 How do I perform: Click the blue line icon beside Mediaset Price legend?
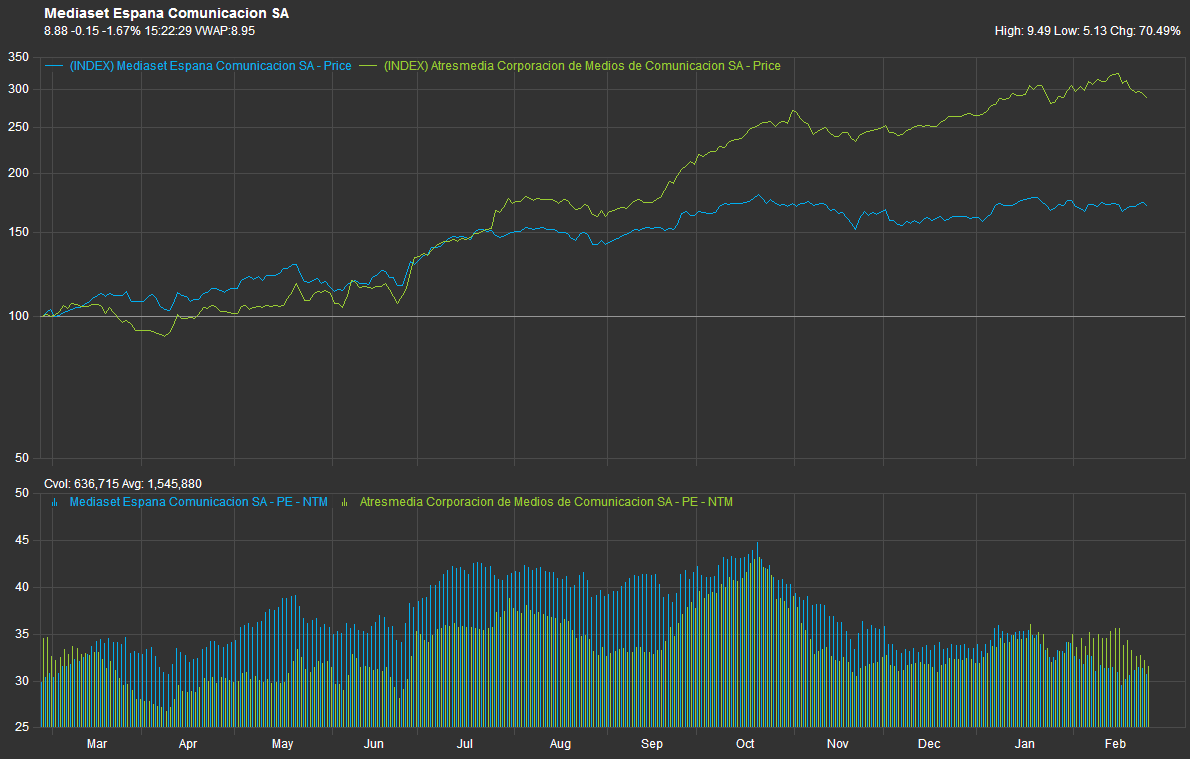tap(54, 66)
